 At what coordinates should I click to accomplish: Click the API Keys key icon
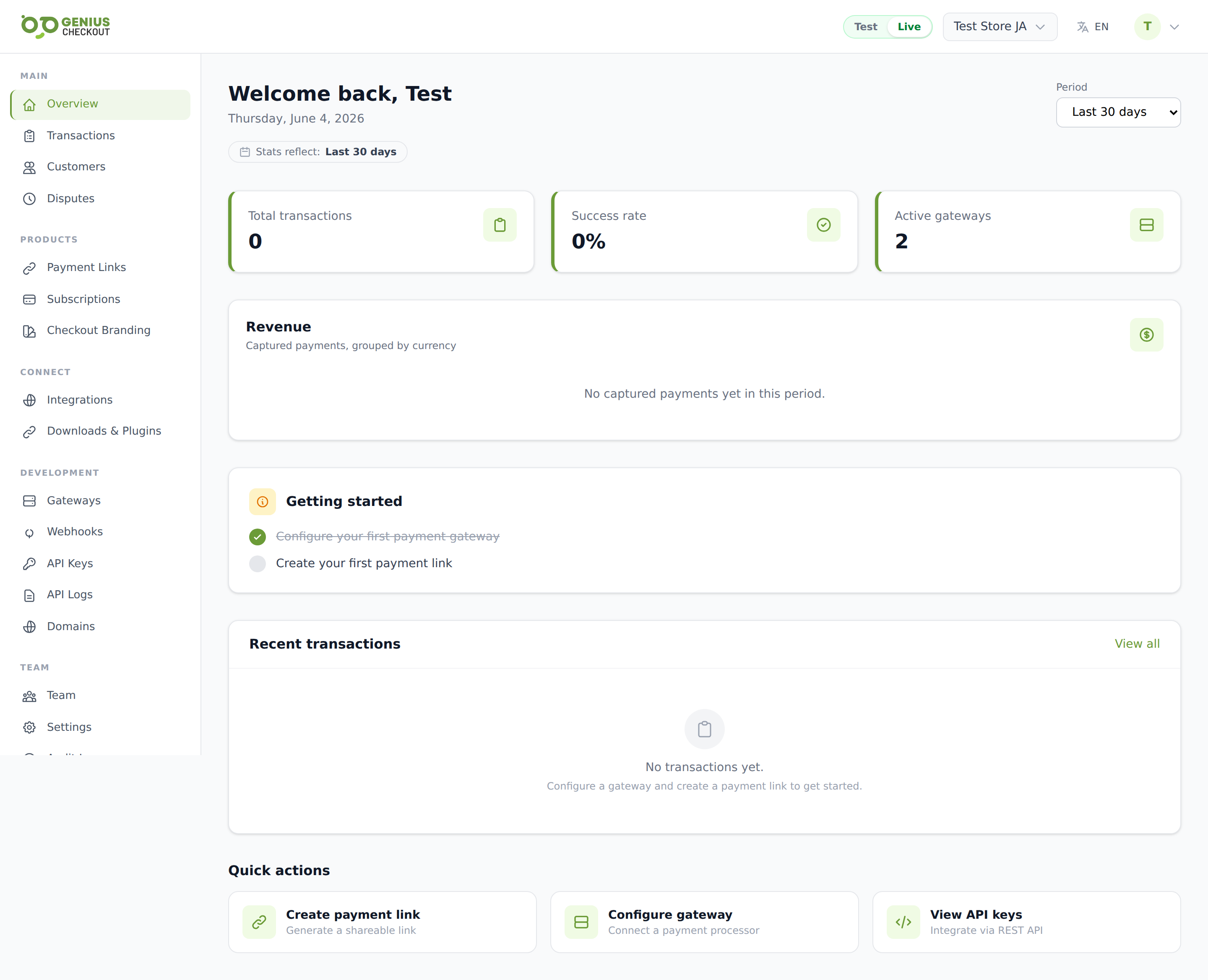click(x=29, y=564)
